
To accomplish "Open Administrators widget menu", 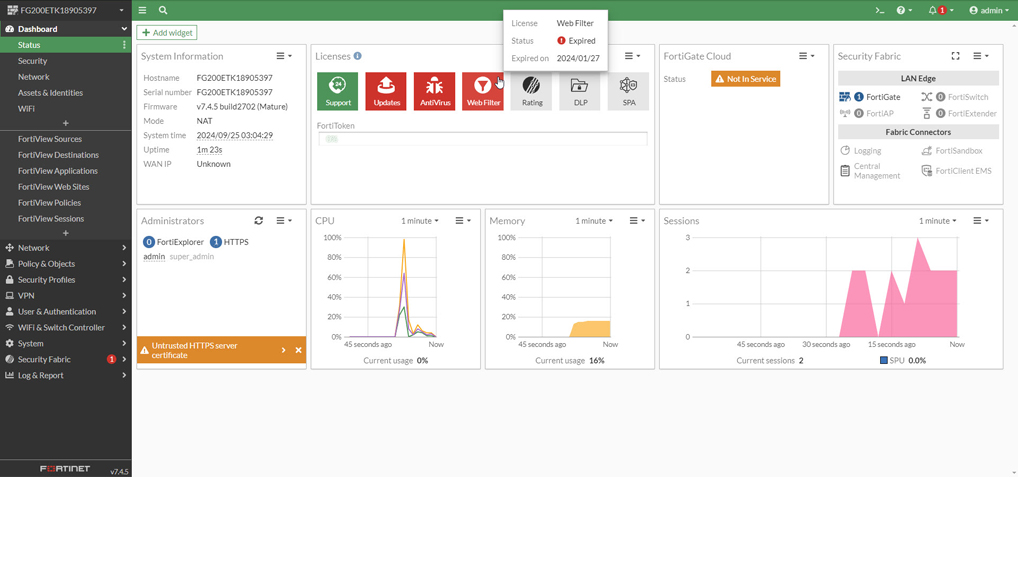I will tap(284, 221).
